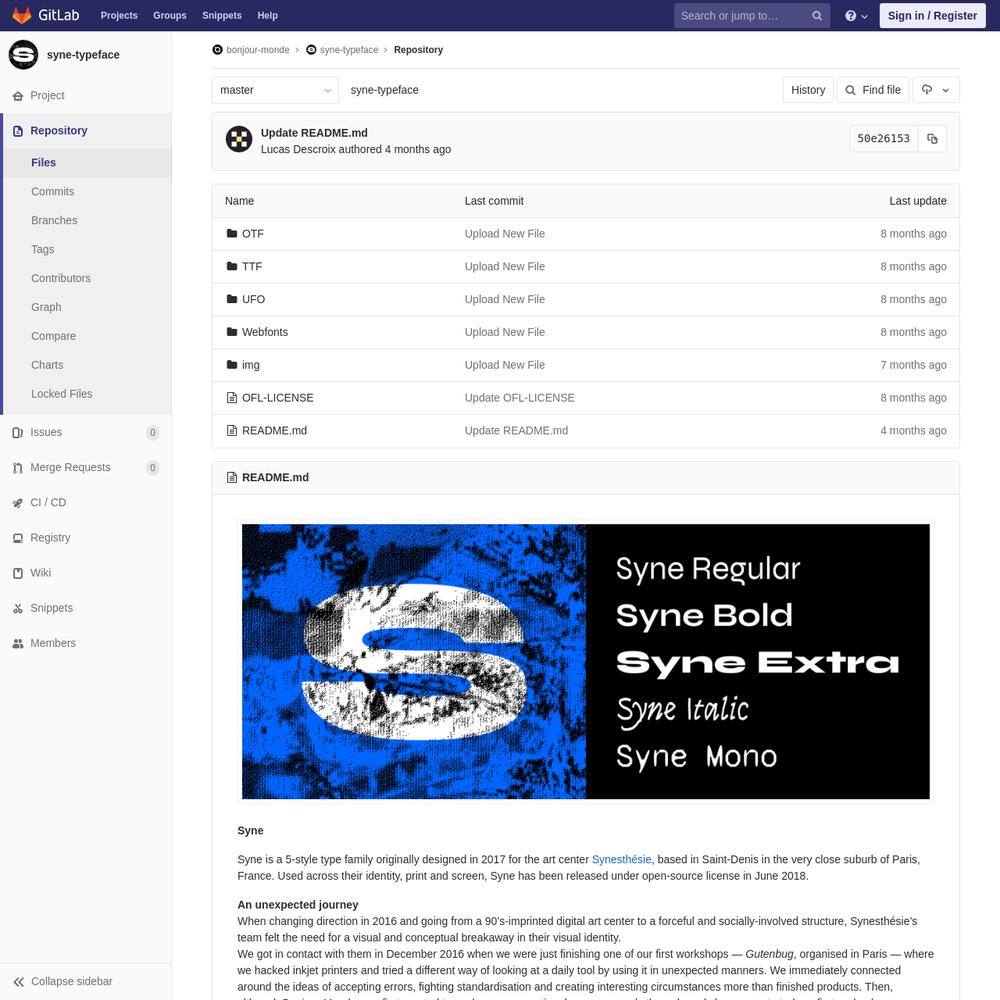Click syne-typeface path next to branch selector
The height and width of the screenshot is (1000, 1000).
[384, 90]
